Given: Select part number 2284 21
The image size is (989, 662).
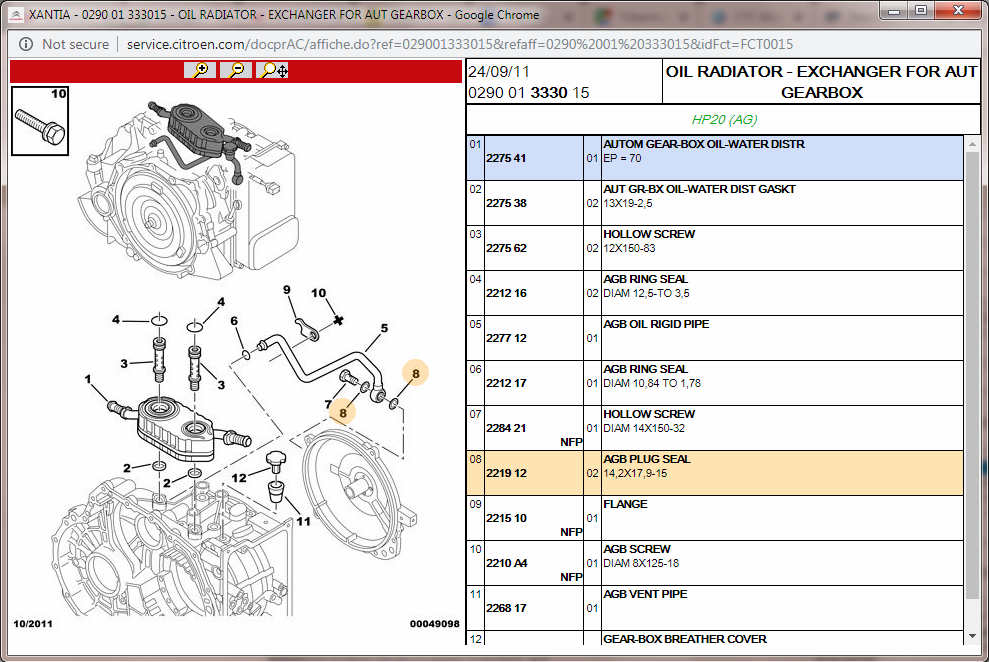Looking at the screenshot, I should click(x=506, y=428).
